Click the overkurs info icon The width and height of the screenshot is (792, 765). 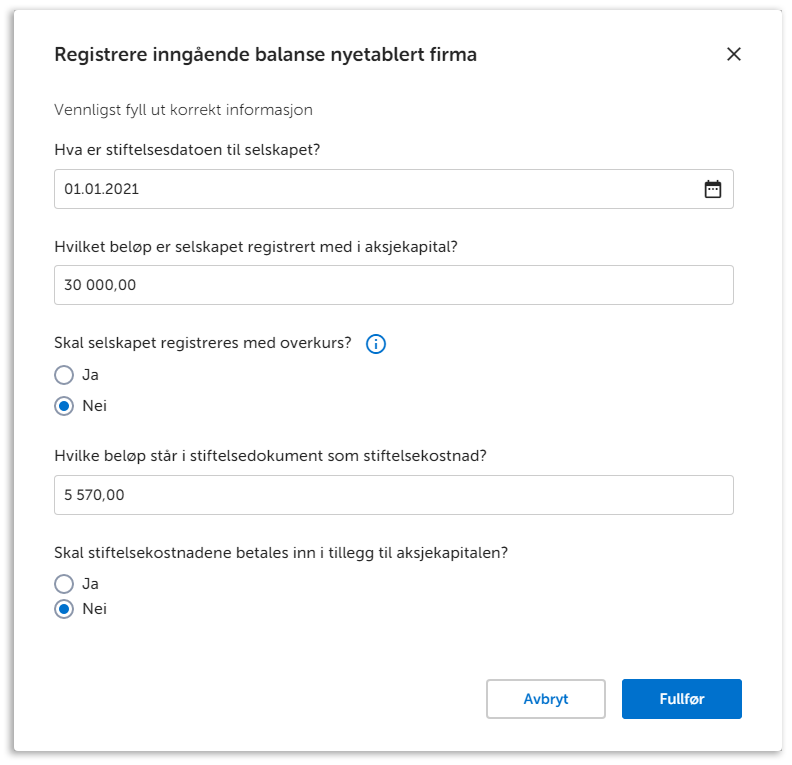click(376, 344)
